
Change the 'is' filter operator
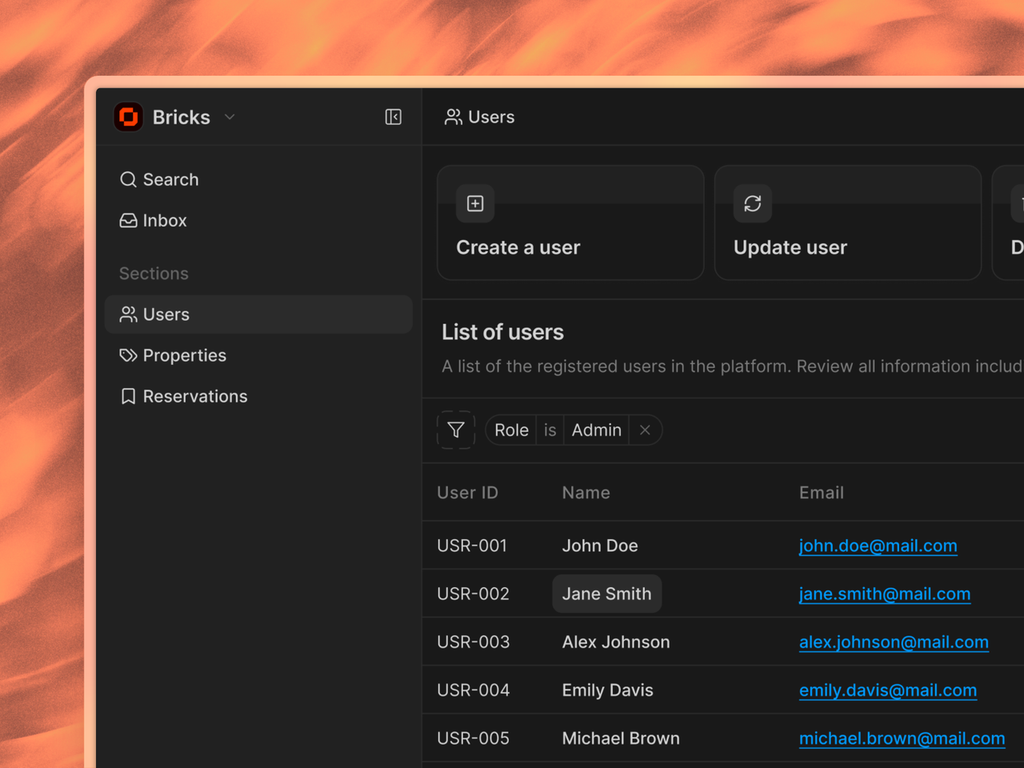550,430
